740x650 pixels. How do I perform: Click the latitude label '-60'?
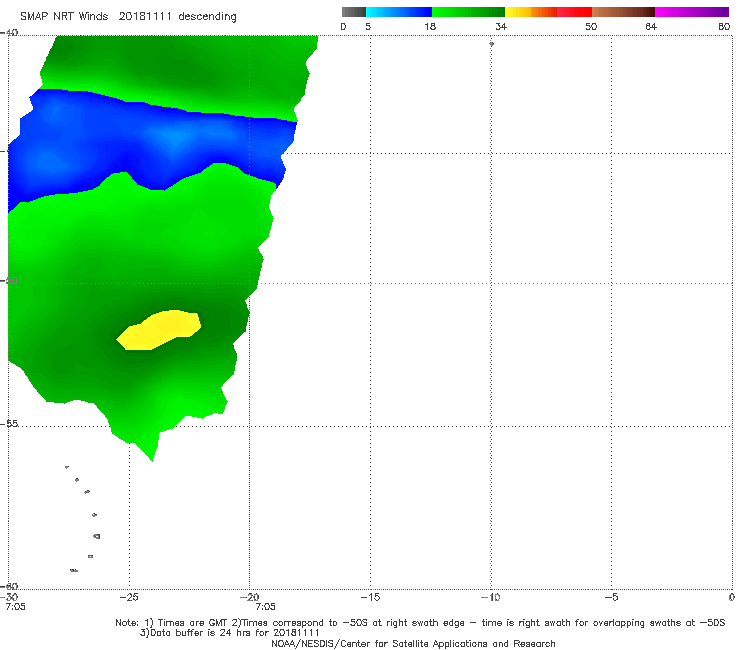pyautogui.click(x=9, y=586)
